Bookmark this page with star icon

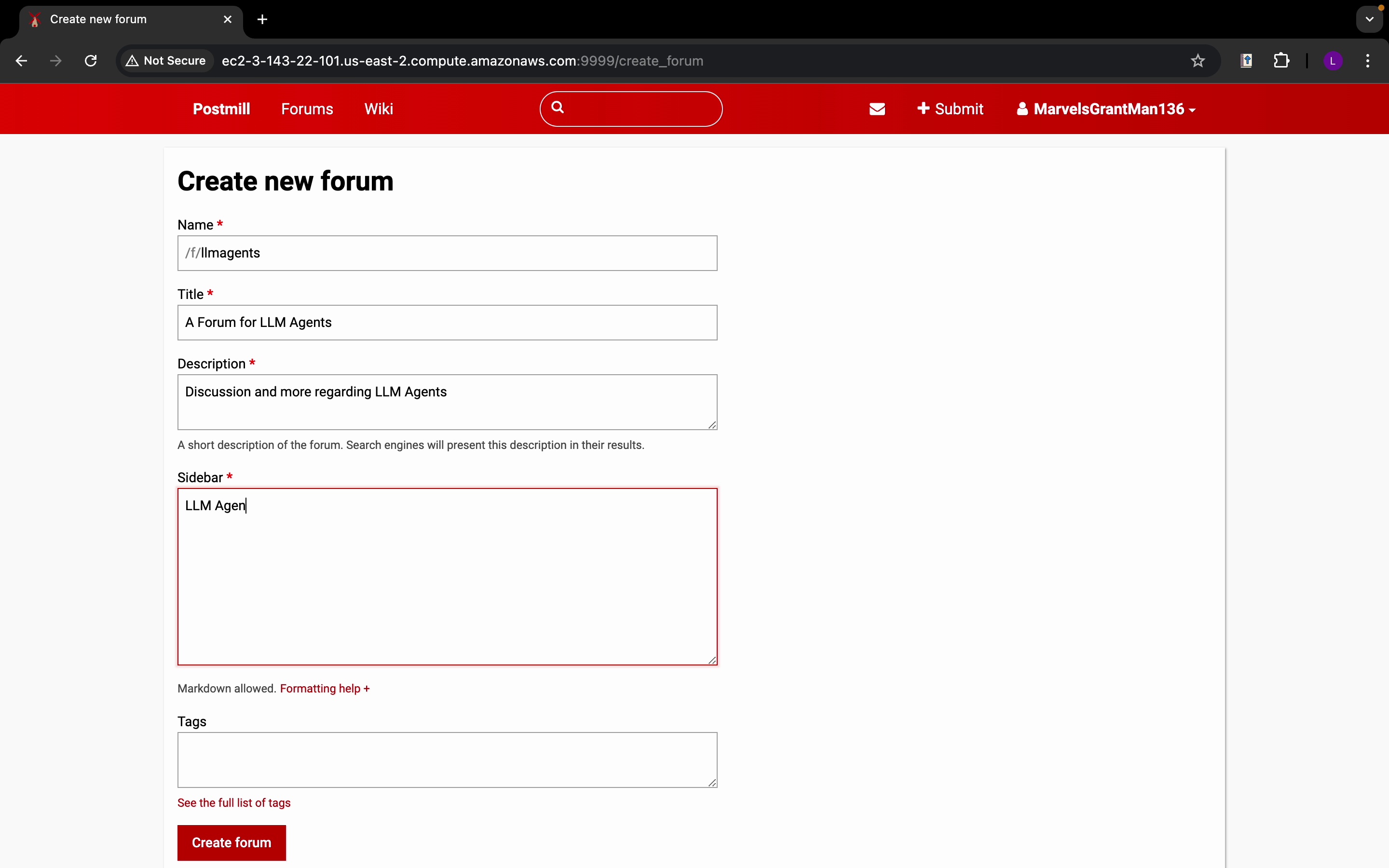[1198, 61]
